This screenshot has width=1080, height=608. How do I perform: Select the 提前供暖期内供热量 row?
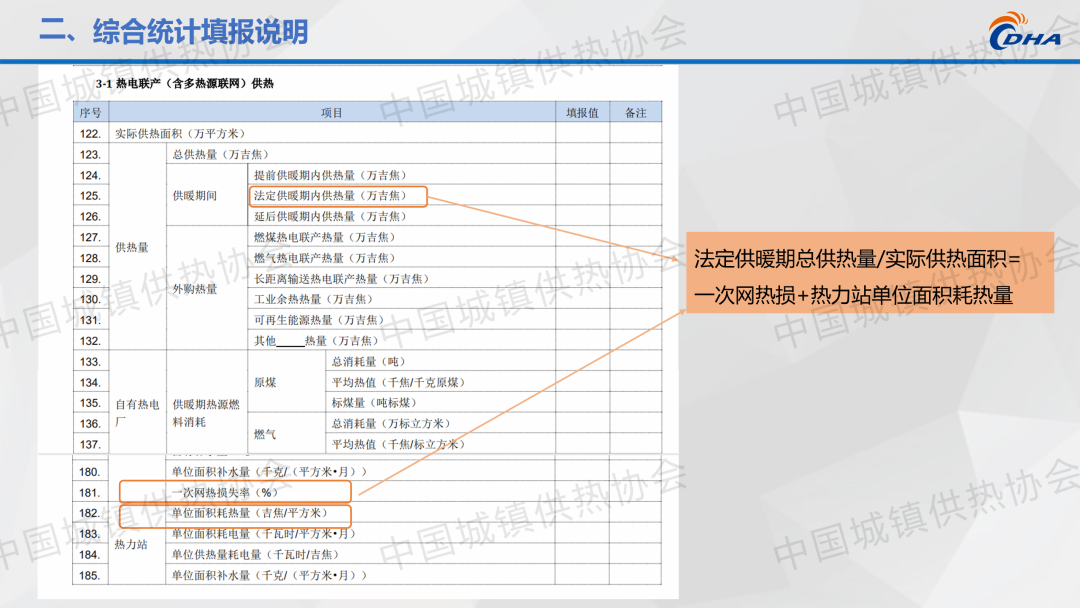click(x=330, y=175)
